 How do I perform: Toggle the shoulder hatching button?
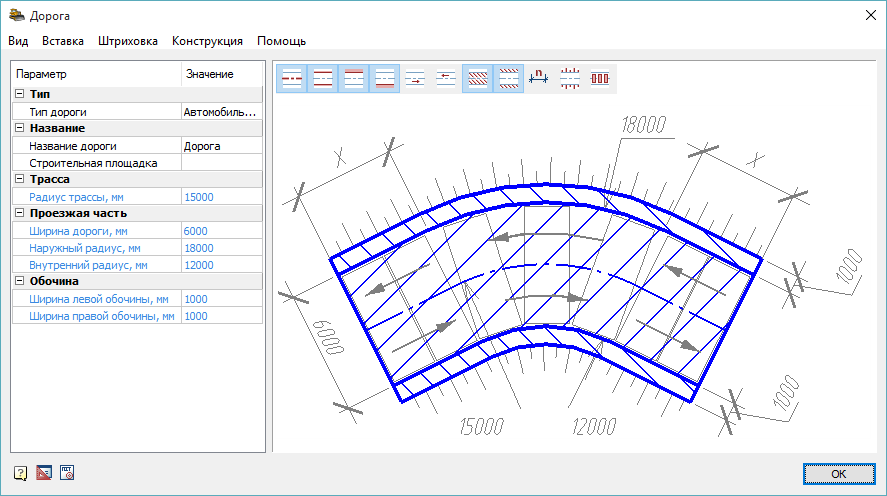point(508,79)
